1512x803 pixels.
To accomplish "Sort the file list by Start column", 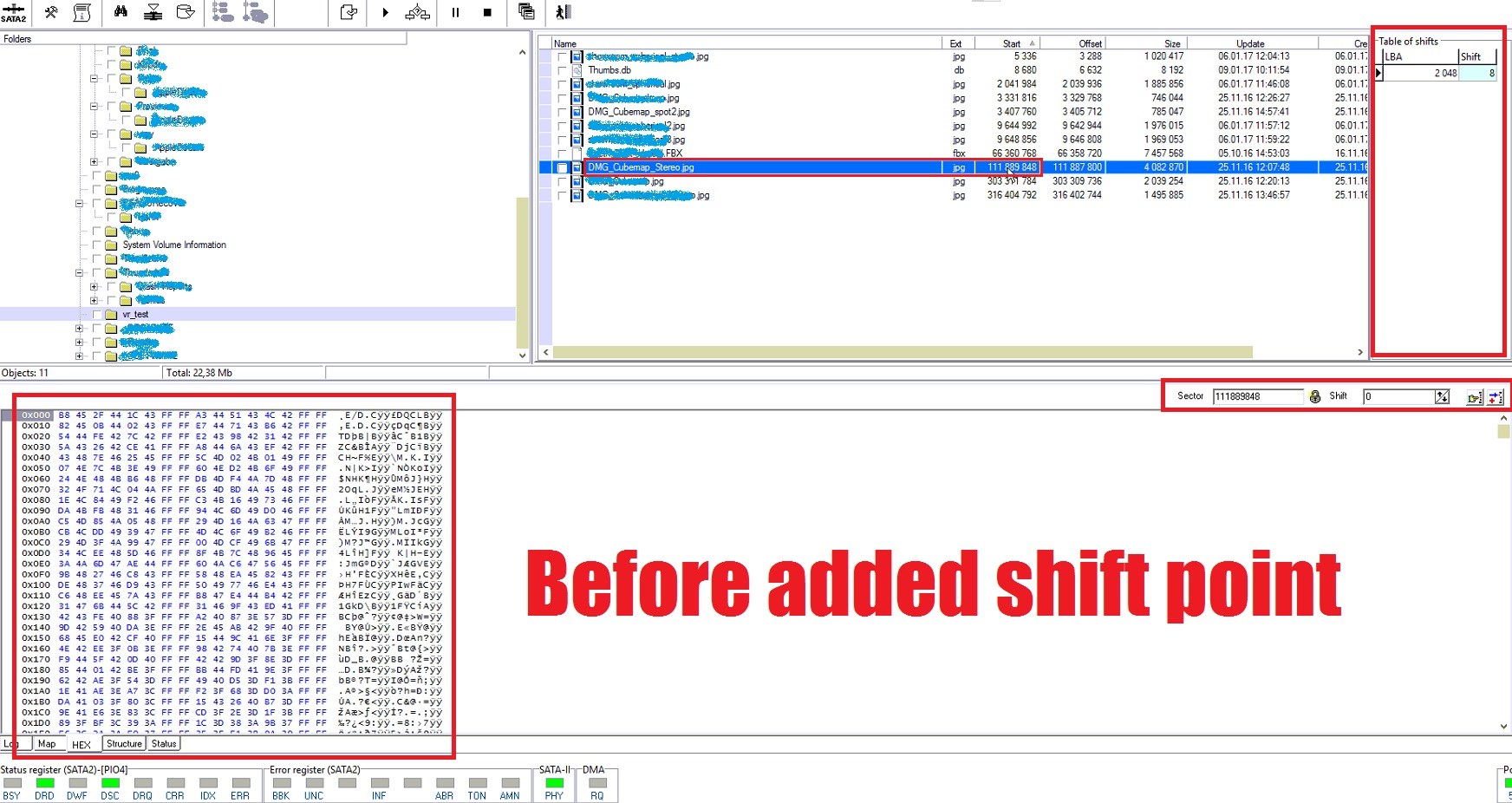I will click(1011, 43).
